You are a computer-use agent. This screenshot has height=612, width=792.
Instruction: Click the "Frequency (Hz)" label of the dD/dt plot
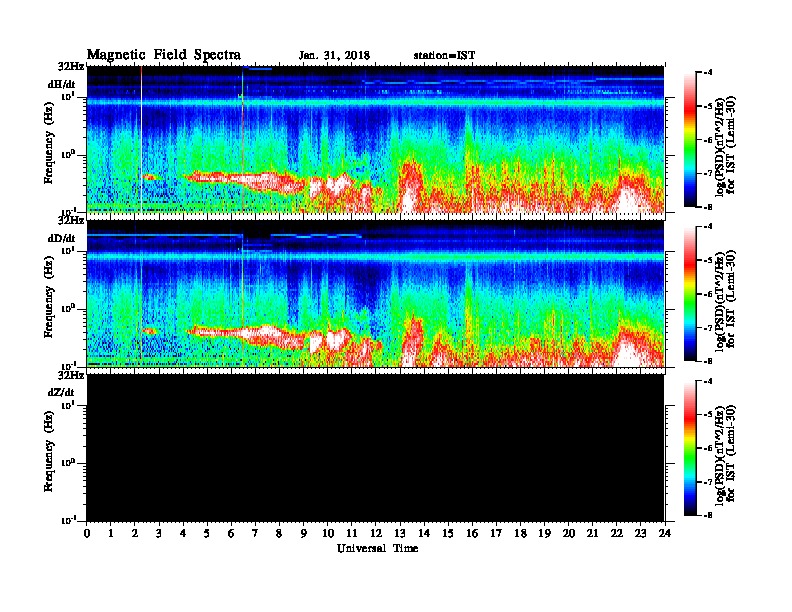click(x=48, y=297)
